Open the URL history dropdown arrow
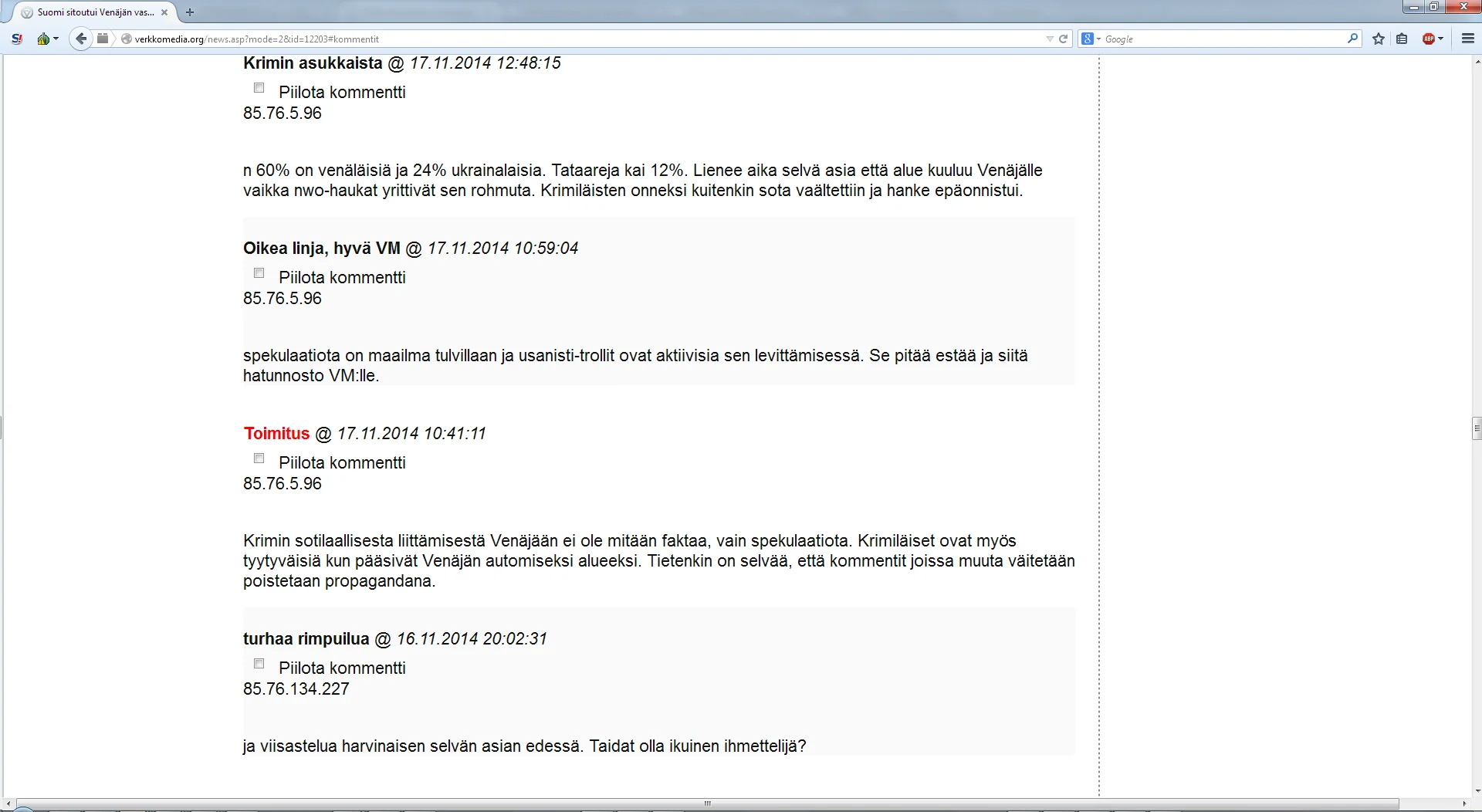Image resolution: width=1482 pixels, height=812 pixels. 1050,39
